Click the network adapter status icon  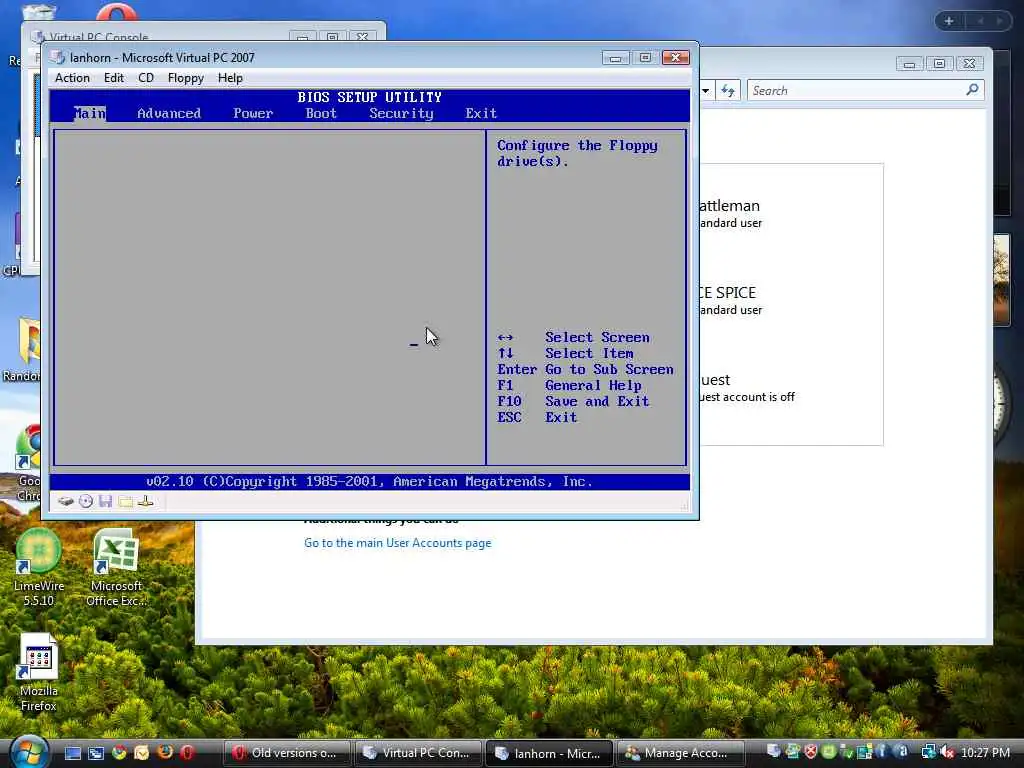click(146, 502)
